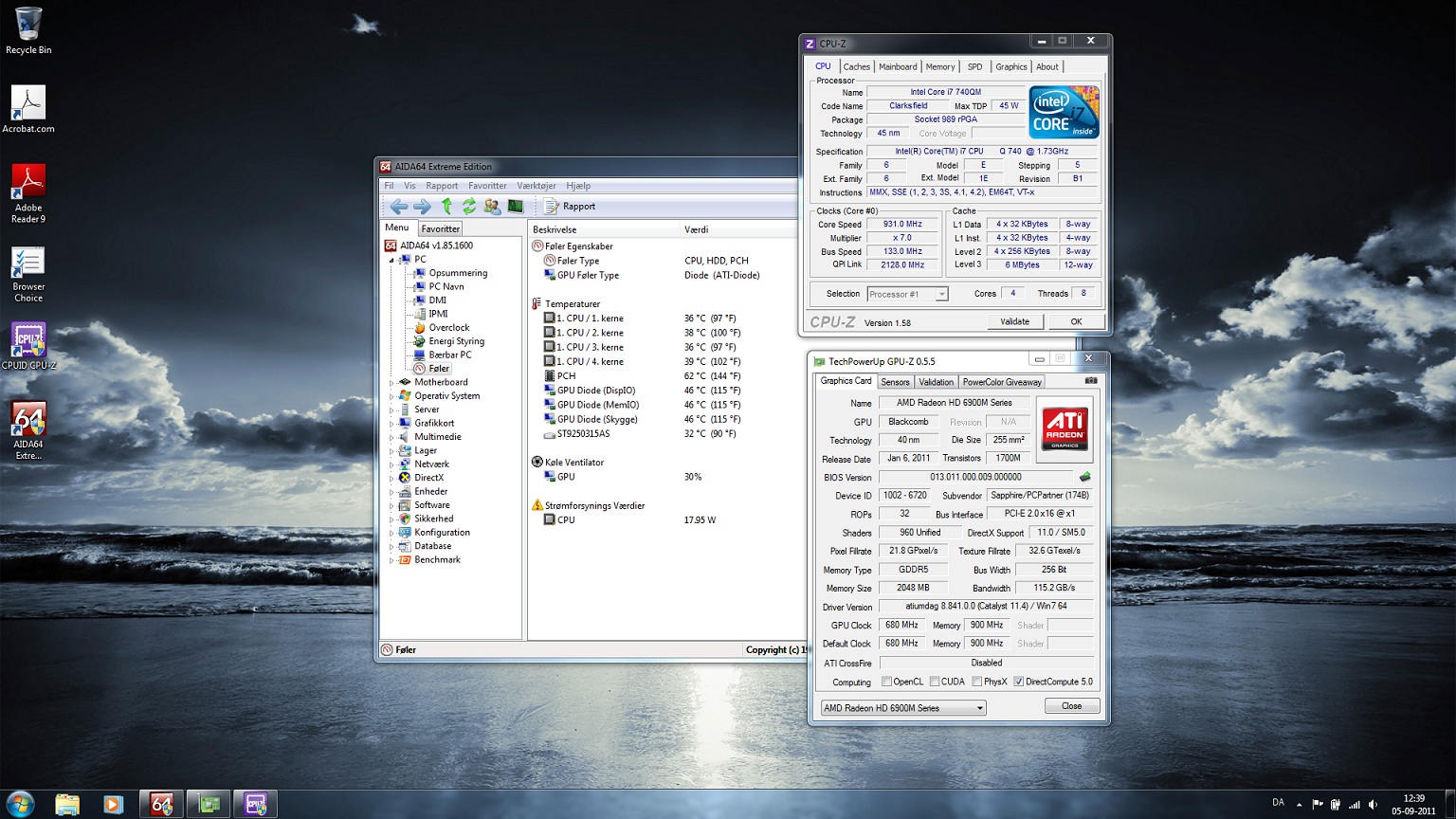The width and height of the screenshot is (1456, 819).
Task: Select the CPUID CPU-Z desktop icon
Action: 28,347
